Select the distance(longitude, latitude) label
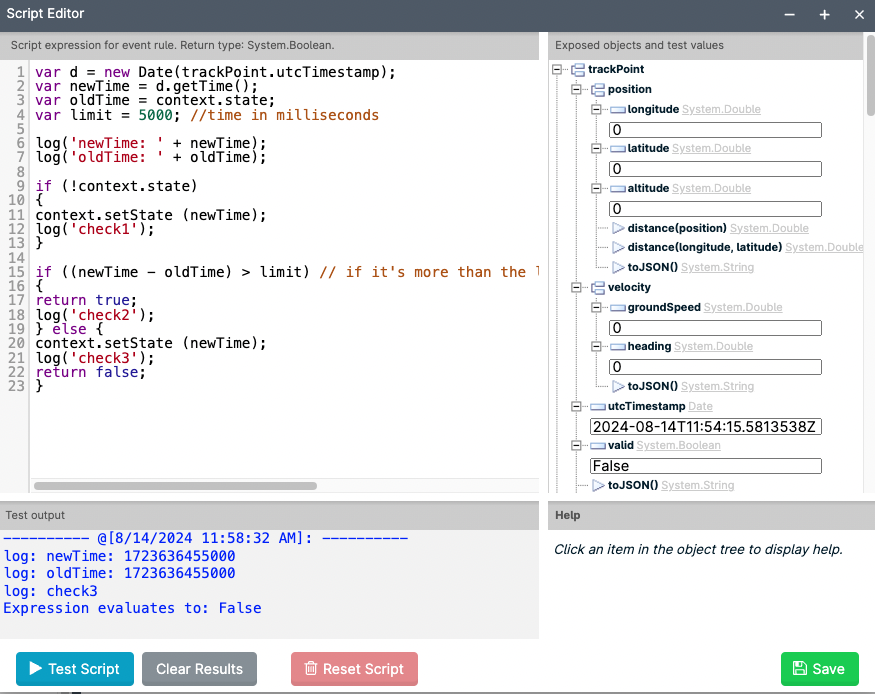 click(x=704, y=247)
